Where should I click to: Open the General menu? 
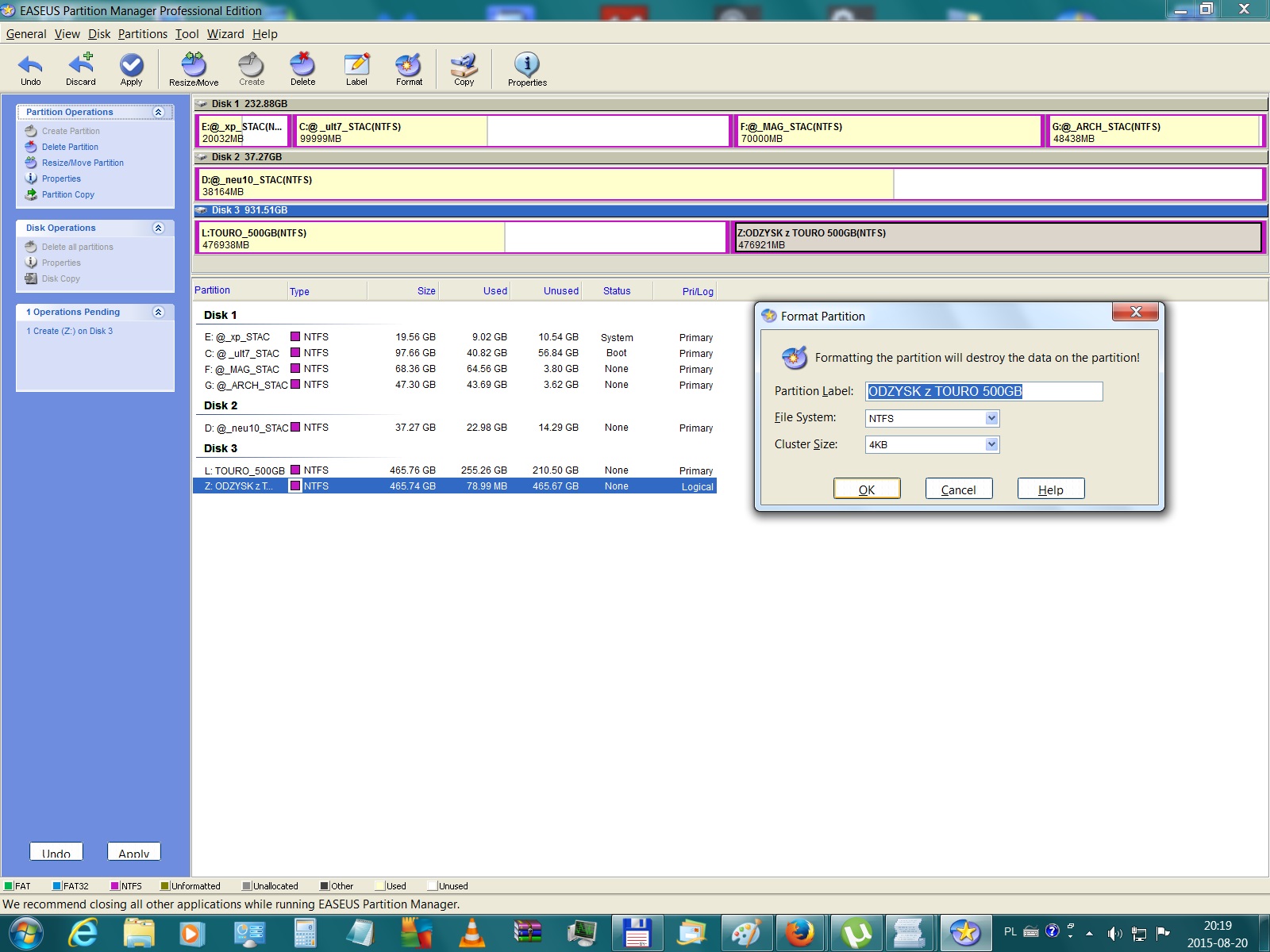[x=26, y=34]
